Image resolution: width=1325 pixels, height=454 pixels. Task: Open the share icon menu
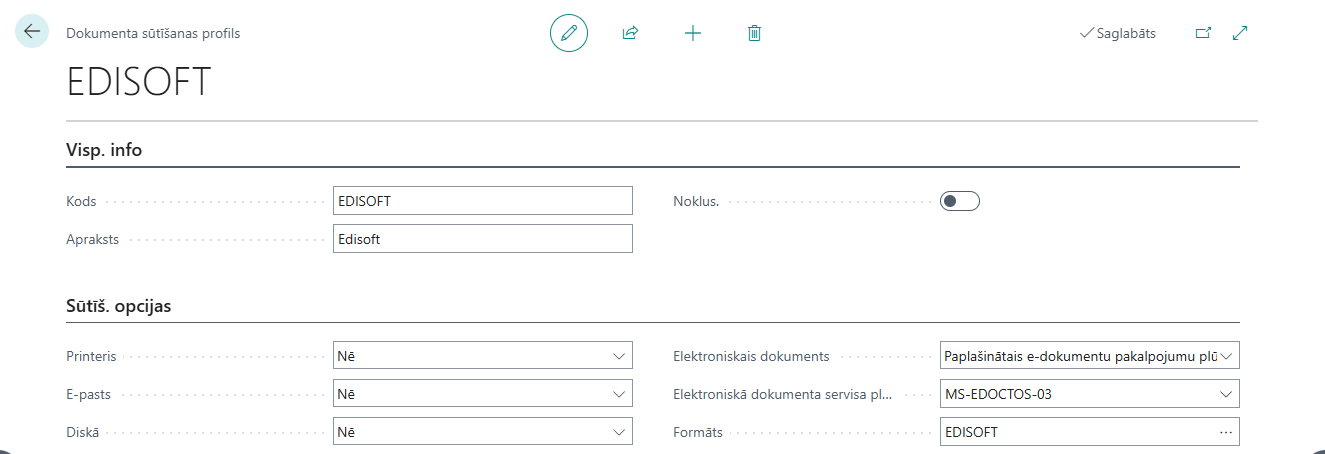click(630, 33)
